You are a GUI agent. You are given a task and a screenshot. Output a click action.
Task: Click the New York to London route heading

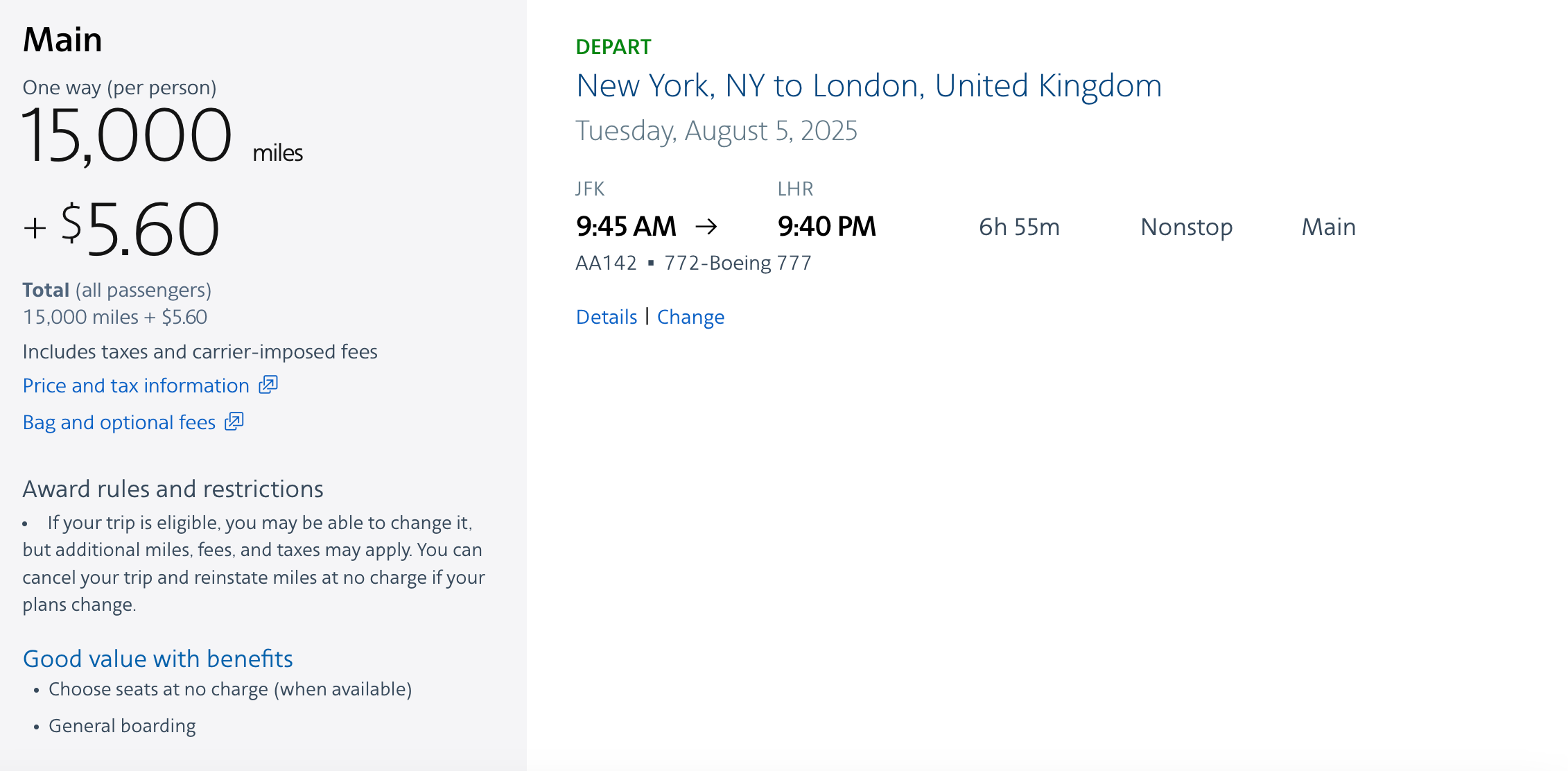(869, 86)
